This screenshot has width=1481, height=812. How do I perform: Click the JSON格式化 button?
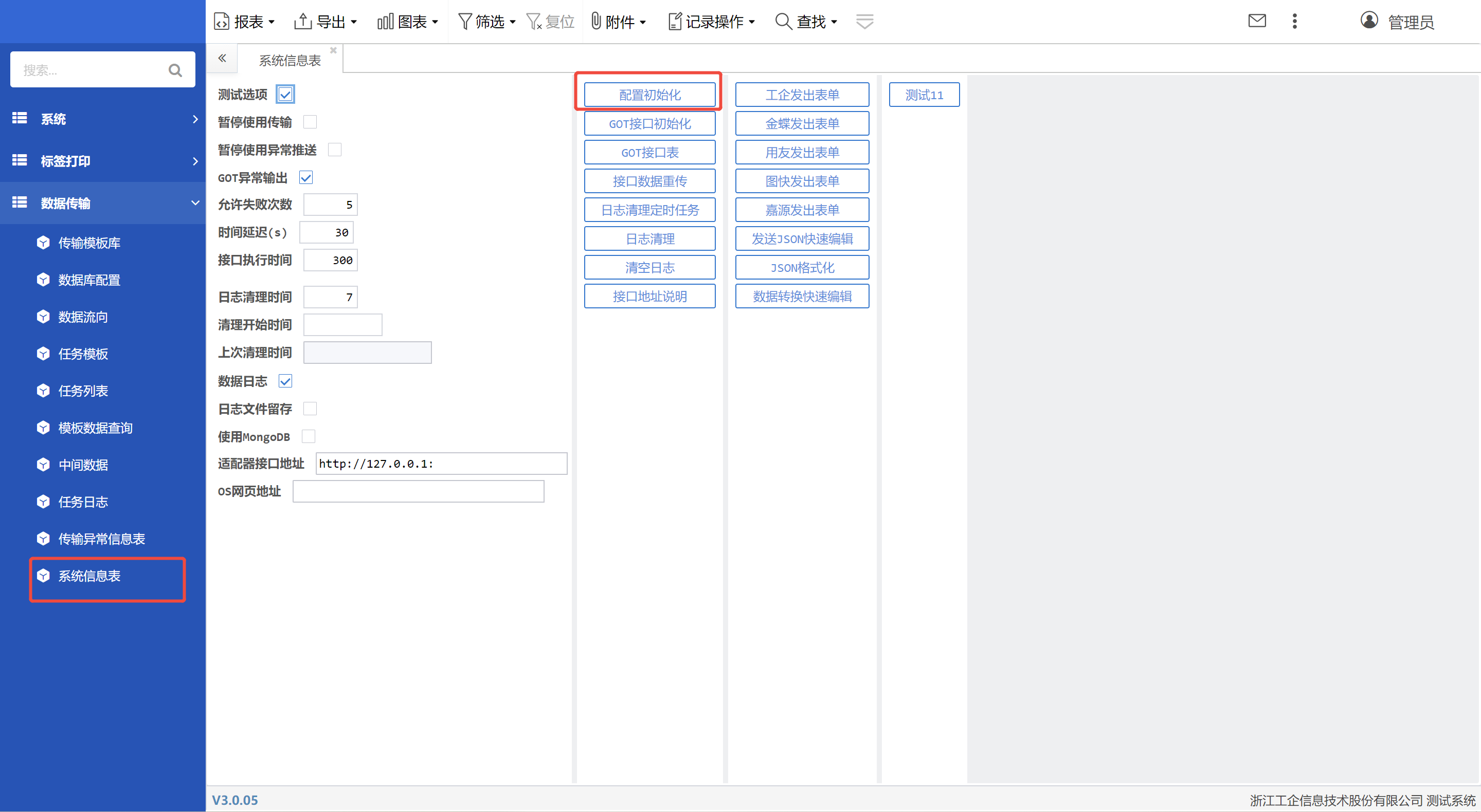coord(802,268)
